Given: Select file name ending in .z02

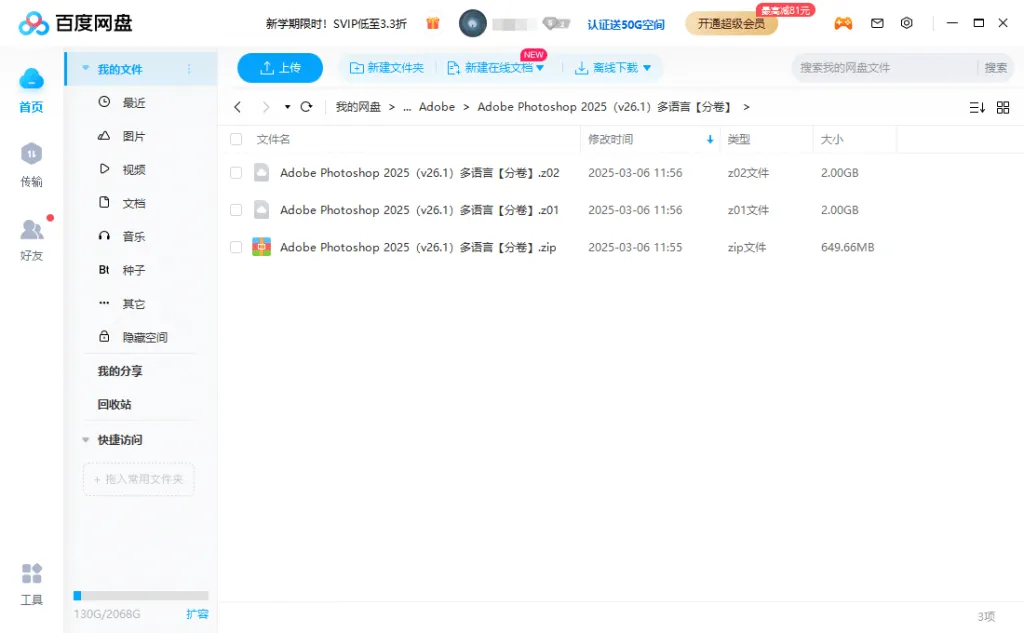Looking at the screenshot, I should pyautogui.click(x=419, y=172).
